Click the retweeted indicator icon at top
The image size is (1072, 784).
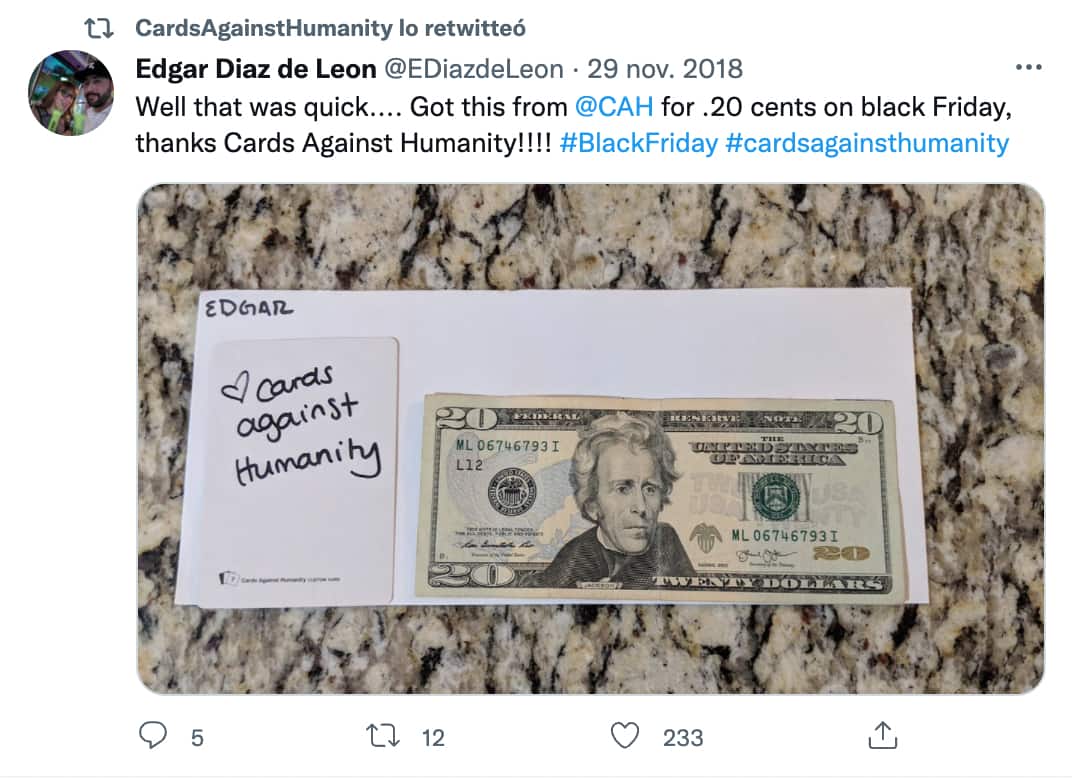98,29
